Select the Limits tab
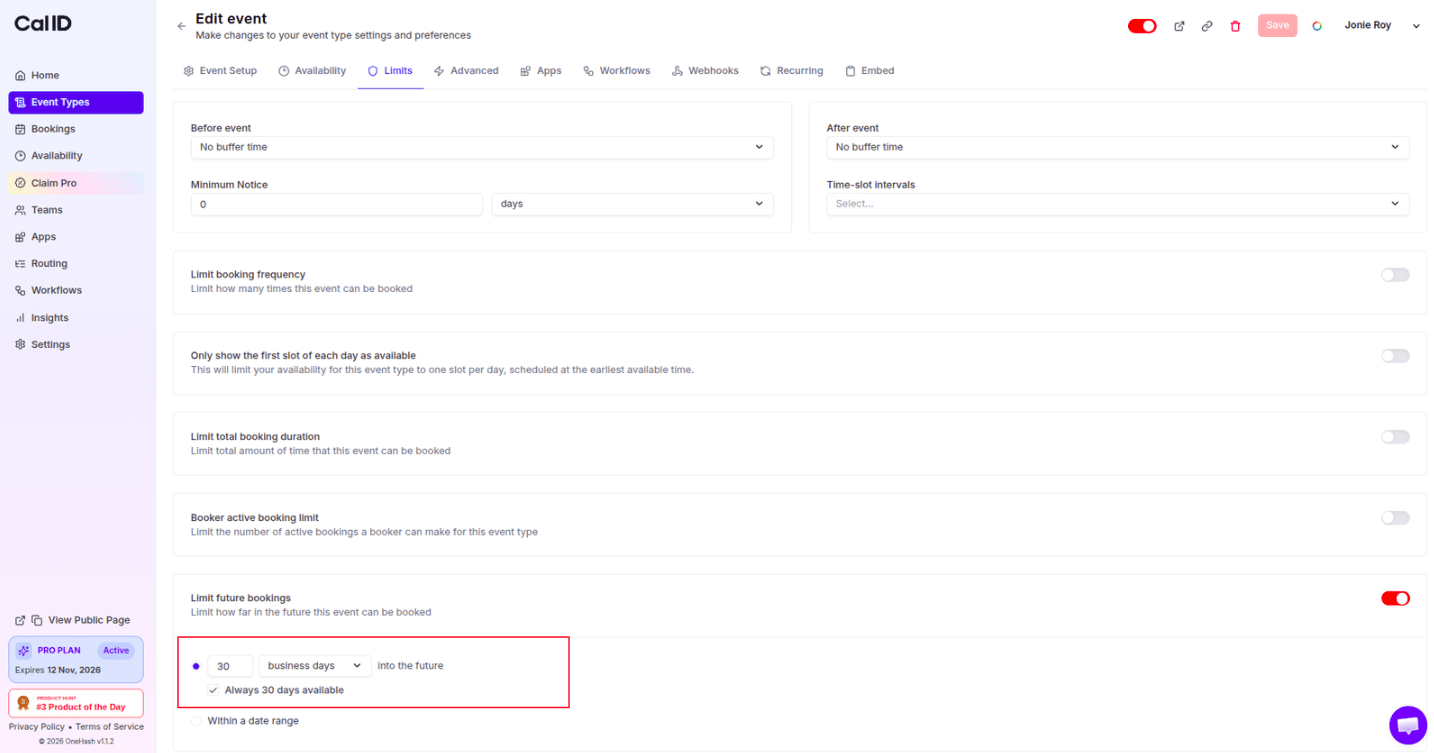Viewport: 1434px width, 753px height. coord(391,71)
